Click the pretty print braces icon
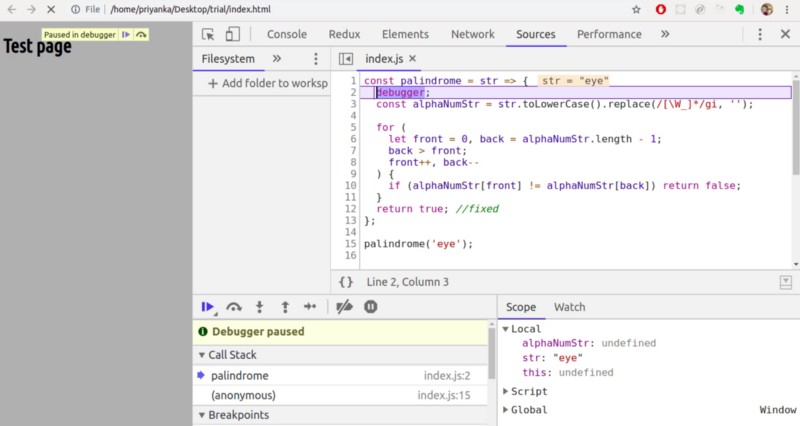 pyautogui.click(x=346, y=282)
